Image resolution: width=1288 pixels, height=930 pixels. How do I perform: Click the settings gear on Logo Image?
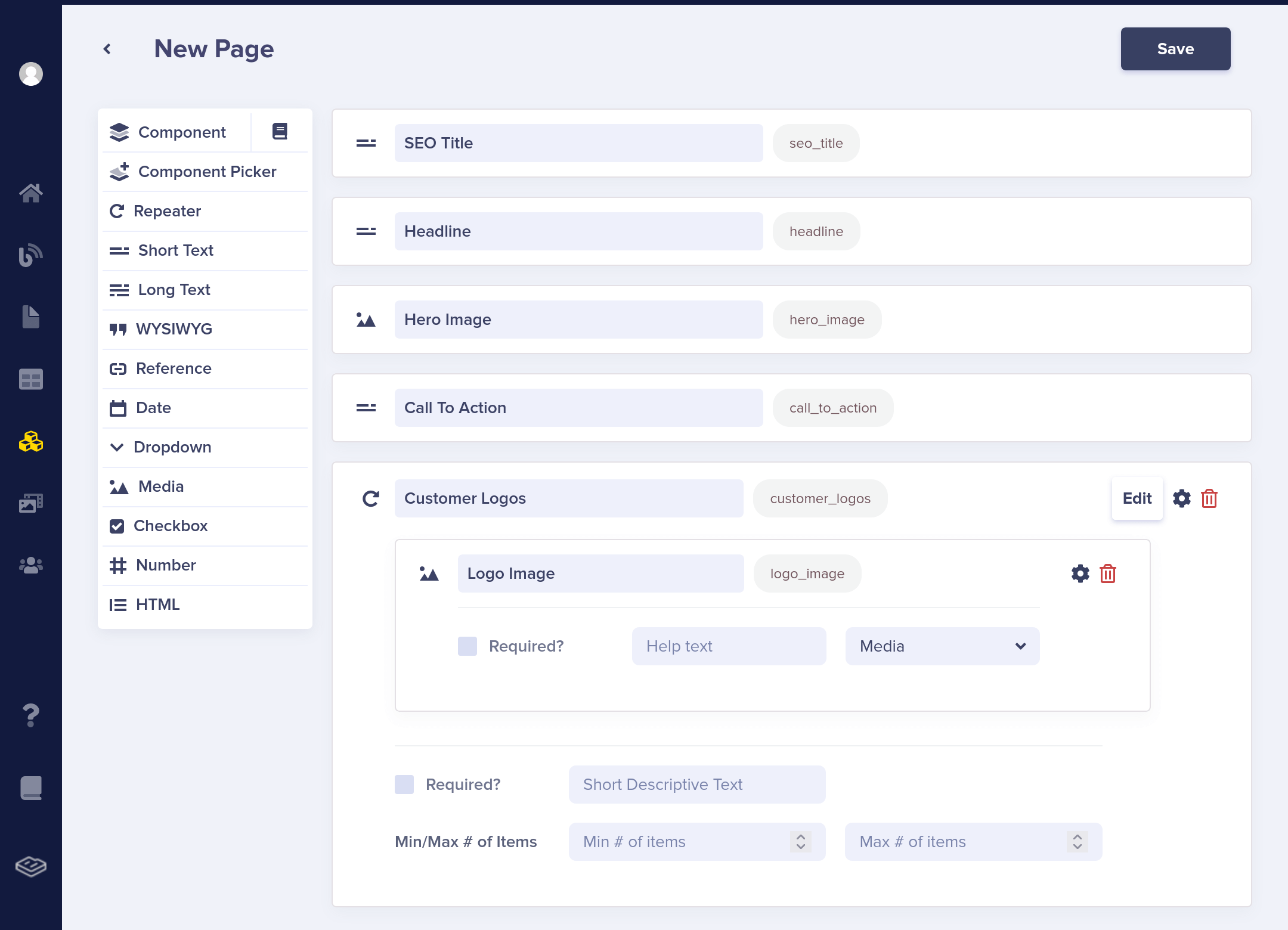click(x=1080, y=573)
